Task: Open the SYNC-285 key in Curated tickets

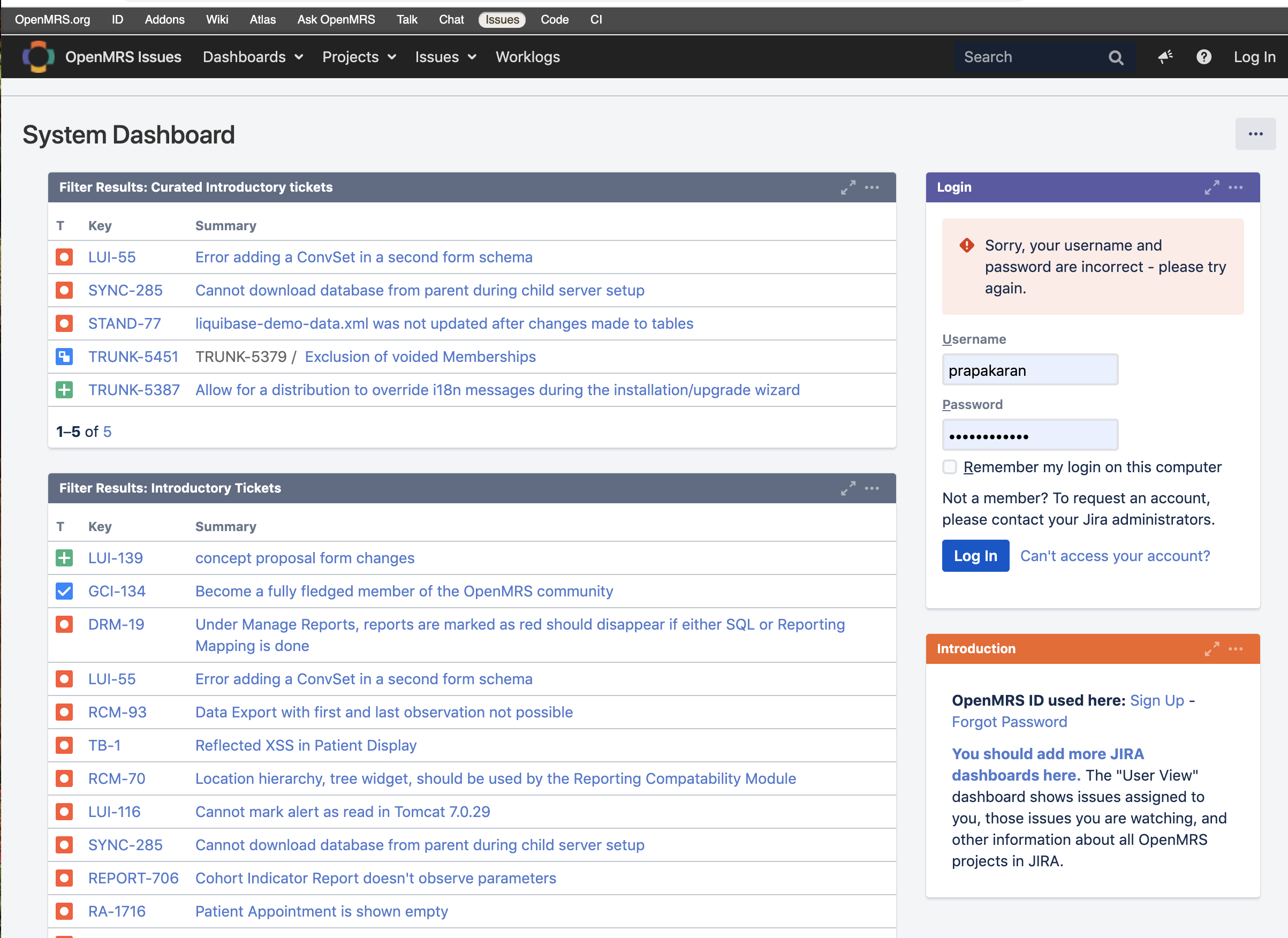Action: click(x=125, y=290)
